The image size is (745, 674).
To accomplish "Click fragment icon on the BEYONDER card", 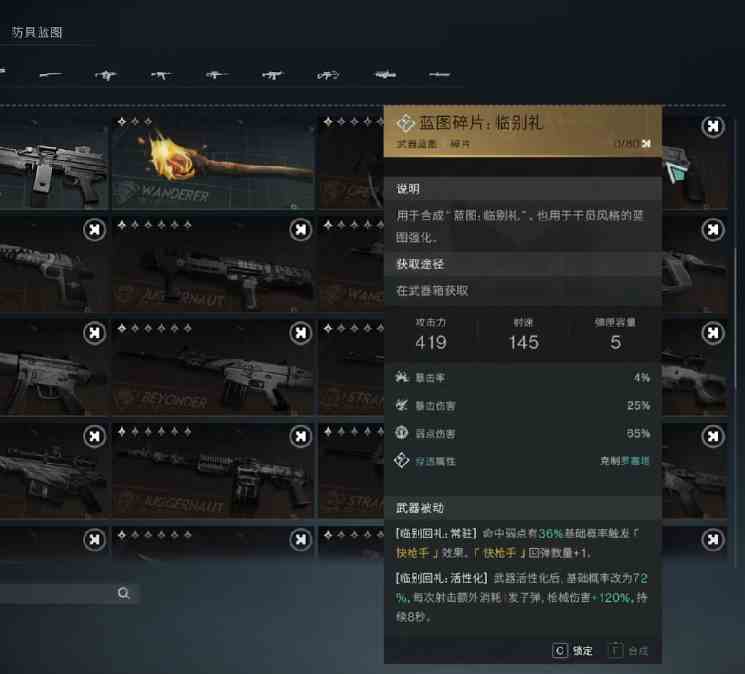I will [x=301, y=333].
